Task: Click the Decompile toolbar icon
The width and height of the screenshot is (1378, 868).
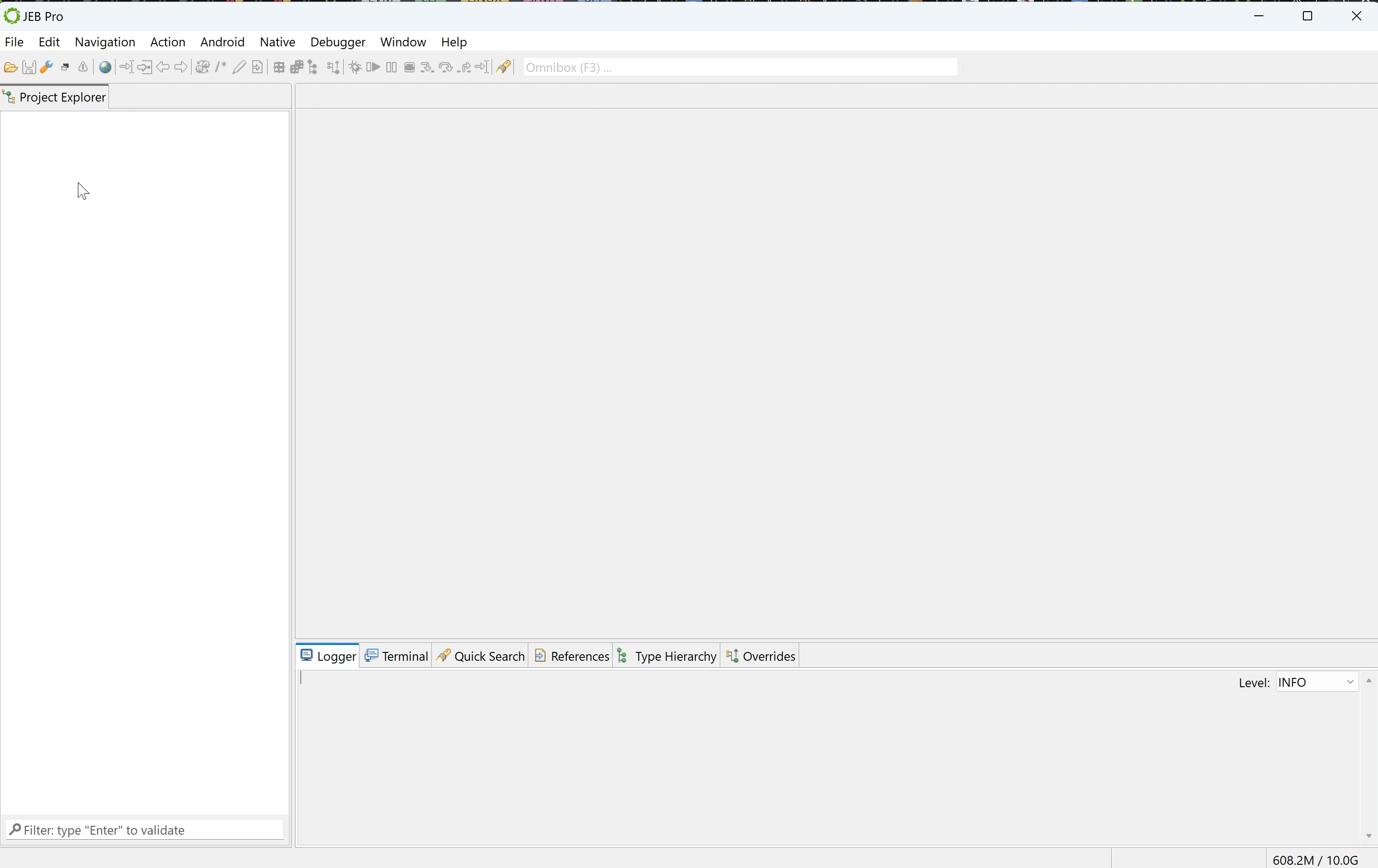Action: tap(203, 68)
